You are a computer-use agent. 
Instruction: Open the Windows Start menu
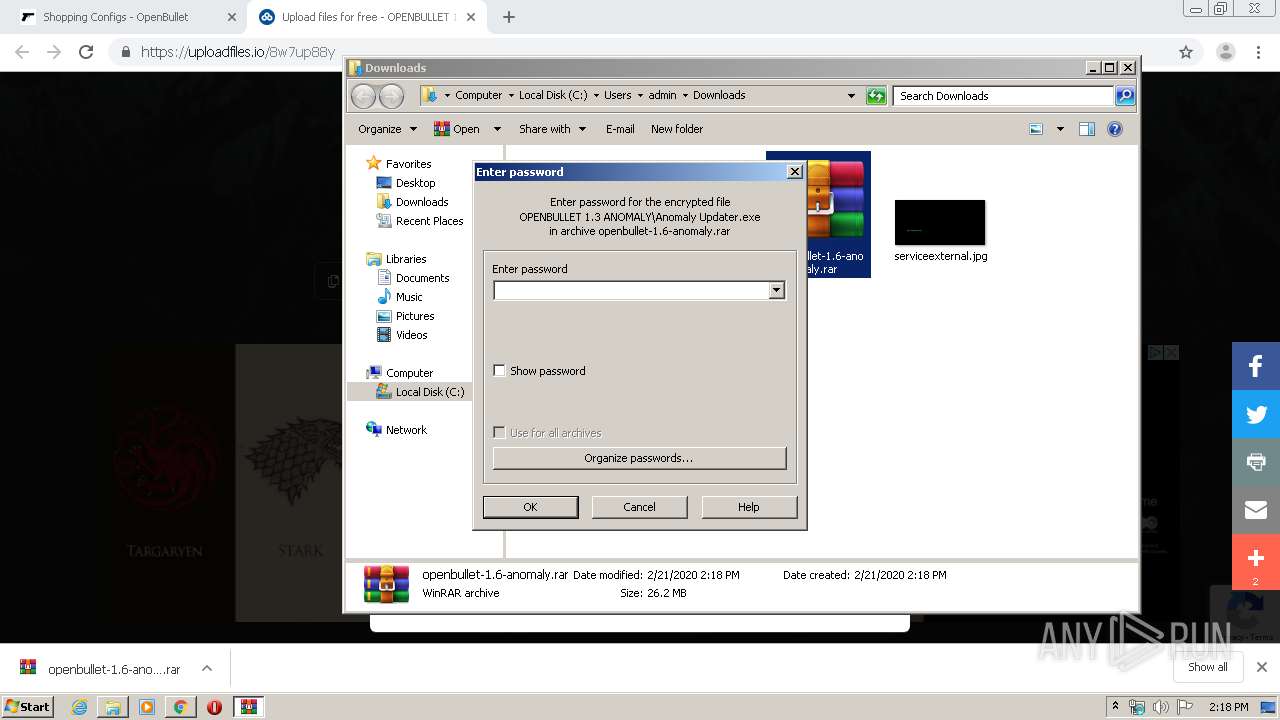pos(28,706)
